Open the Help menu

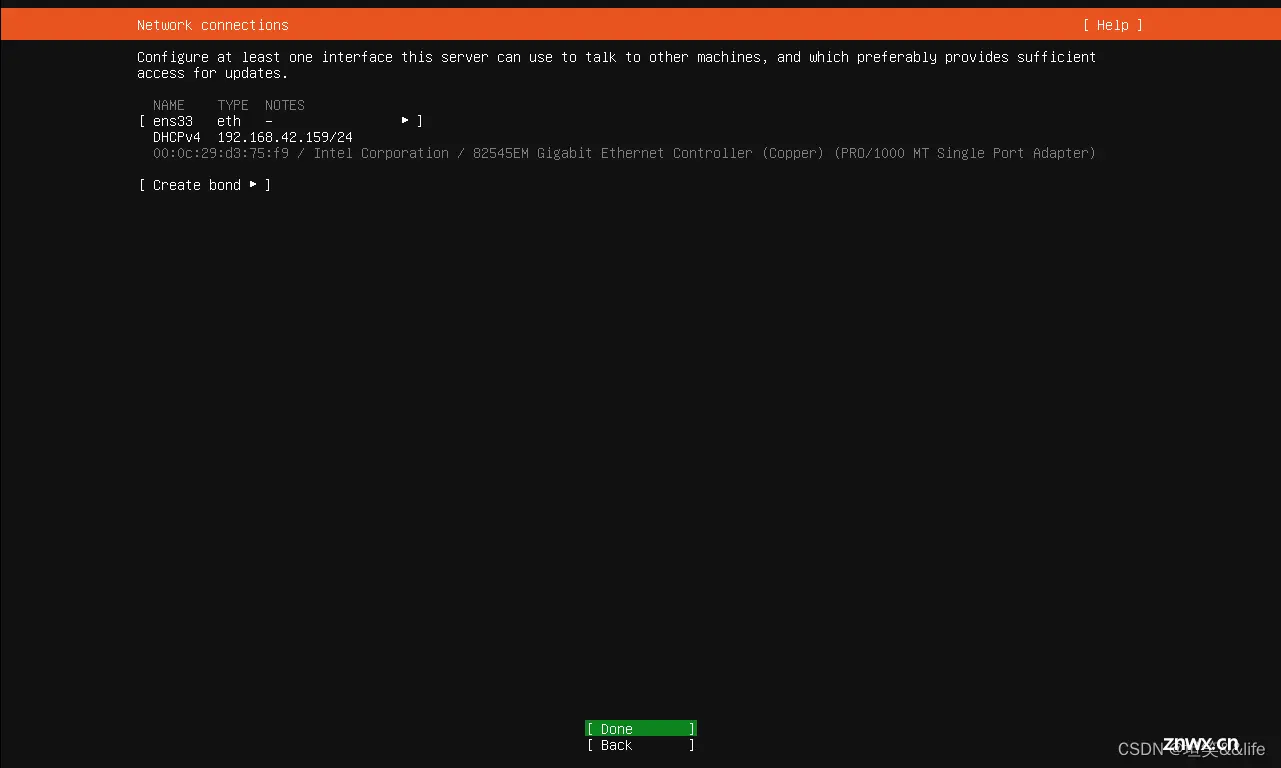[x=1112, y=25]
